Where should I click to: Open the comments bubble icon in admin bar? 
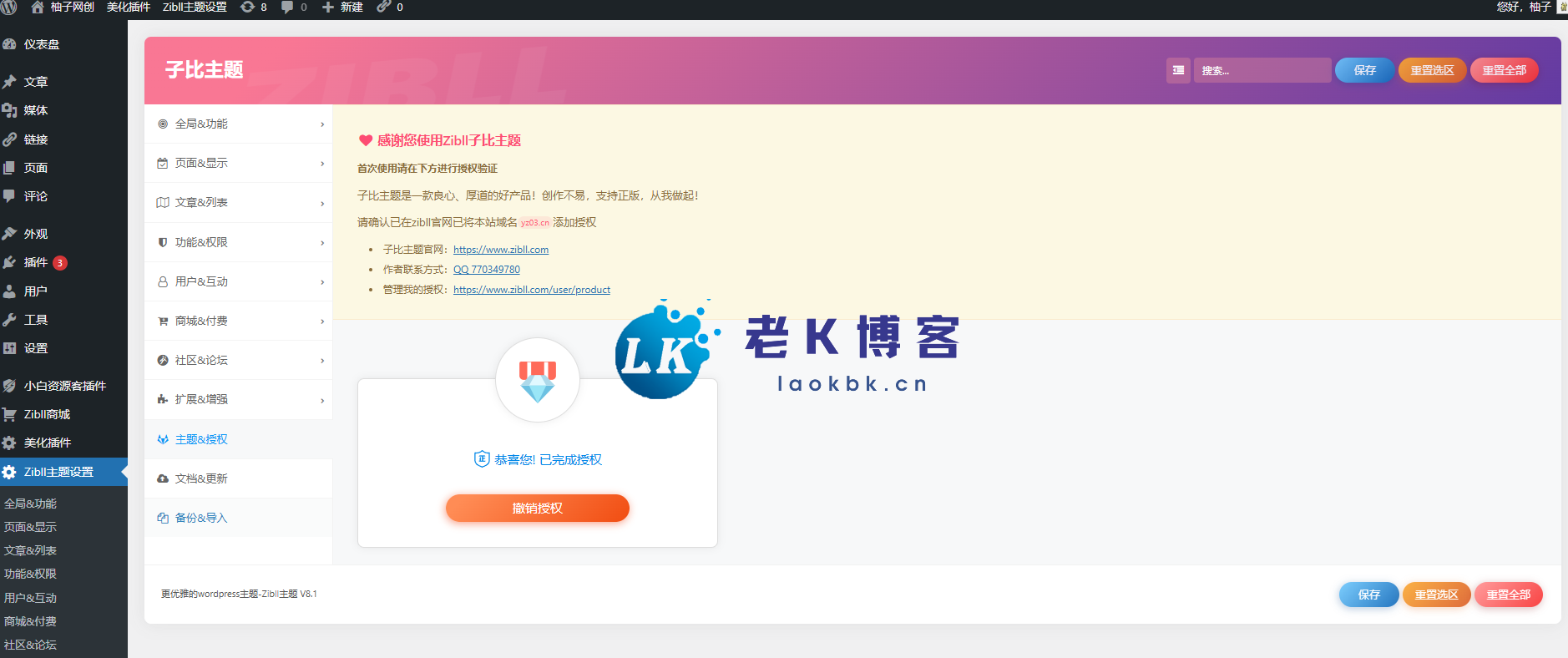pos(288,7)
